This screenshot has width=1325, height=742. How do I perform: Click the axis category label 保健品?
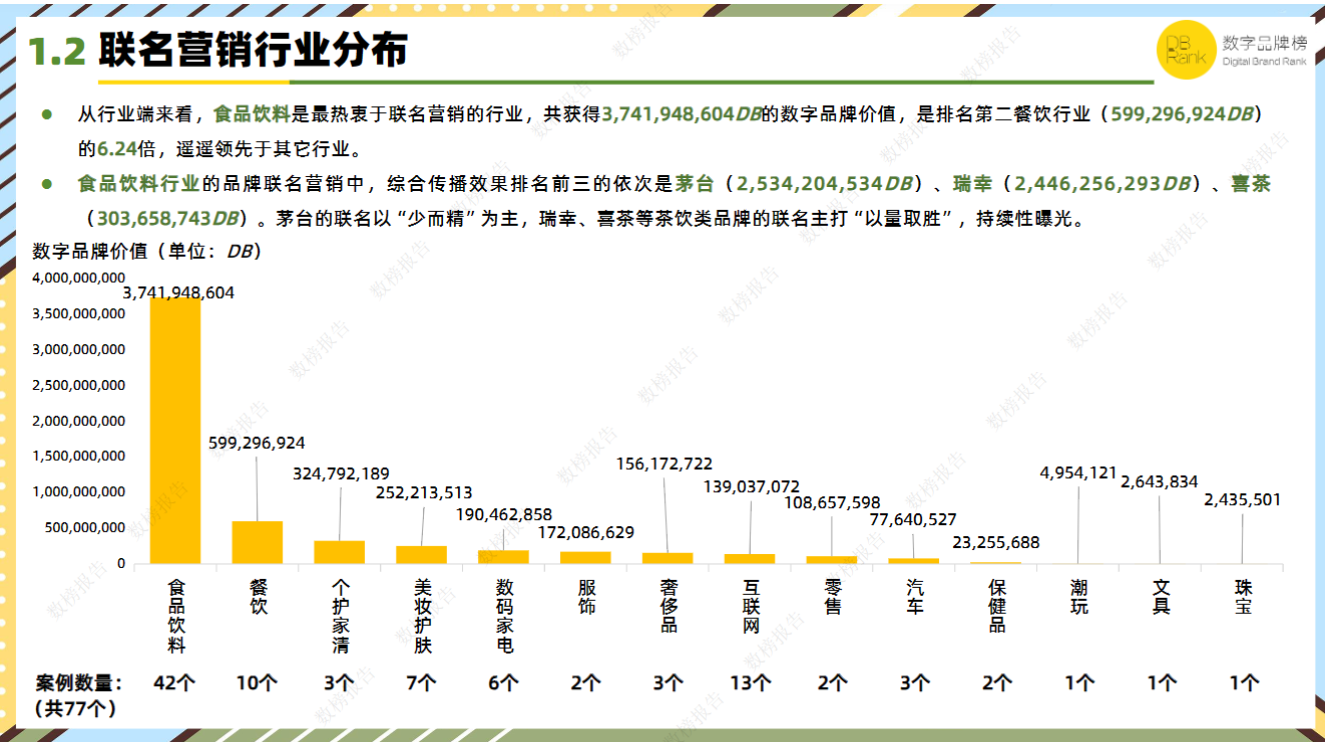(997, 606)
